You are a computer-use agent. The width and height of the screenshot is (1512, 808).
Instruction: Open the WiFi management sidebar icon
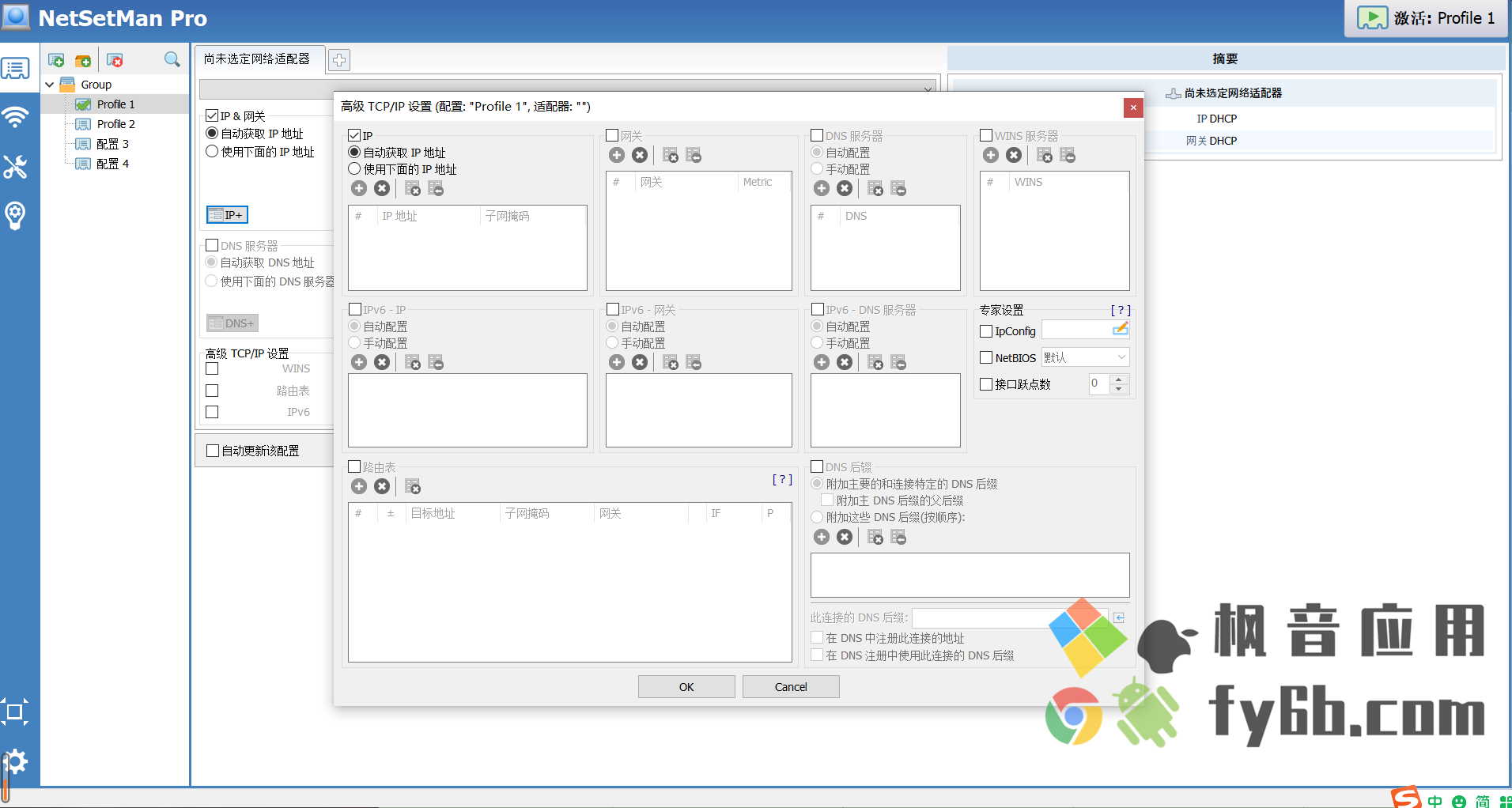pyautogui.click(x=15, y=117)
